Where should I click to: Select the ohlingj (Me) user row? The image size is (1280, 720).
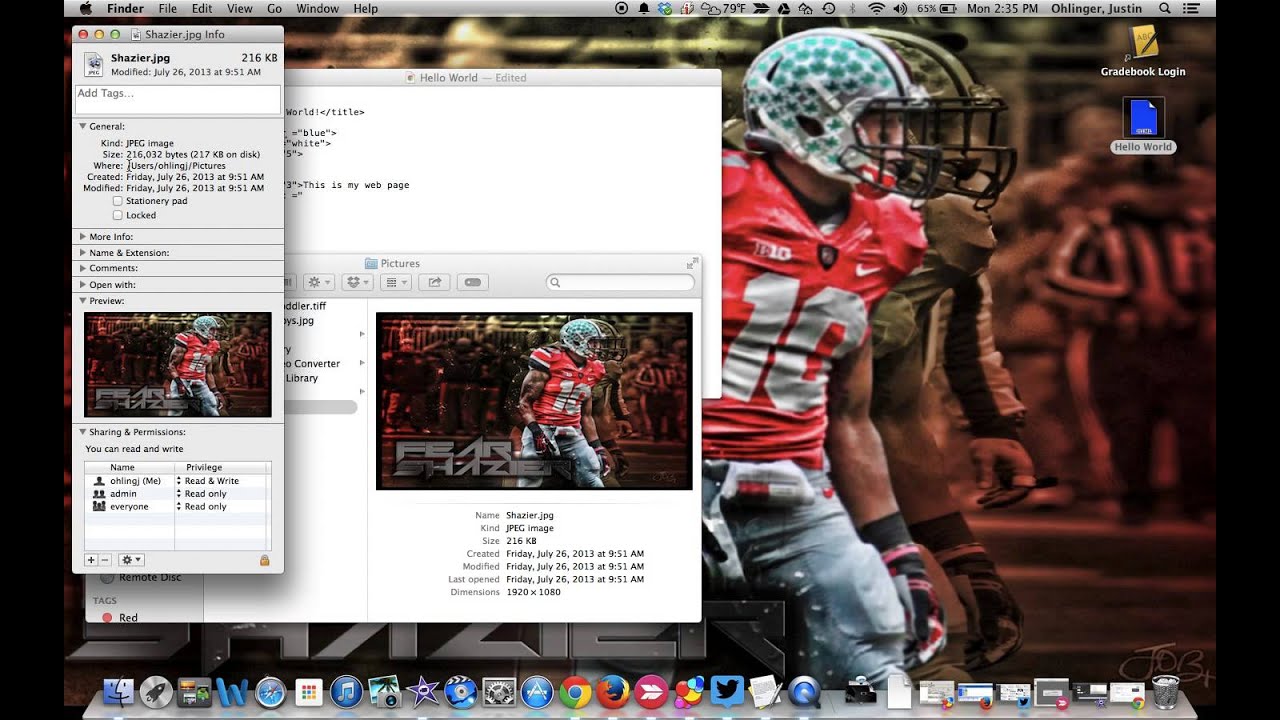[178, 481]
